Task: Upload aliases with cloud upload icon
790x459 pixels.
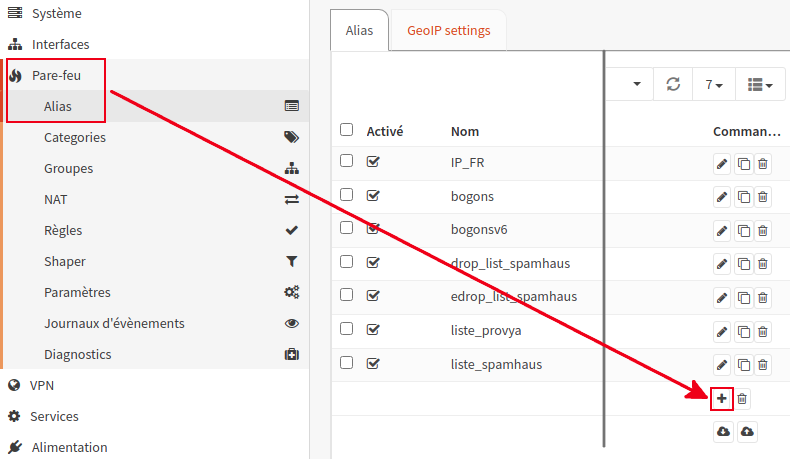Action: point(747,432)
